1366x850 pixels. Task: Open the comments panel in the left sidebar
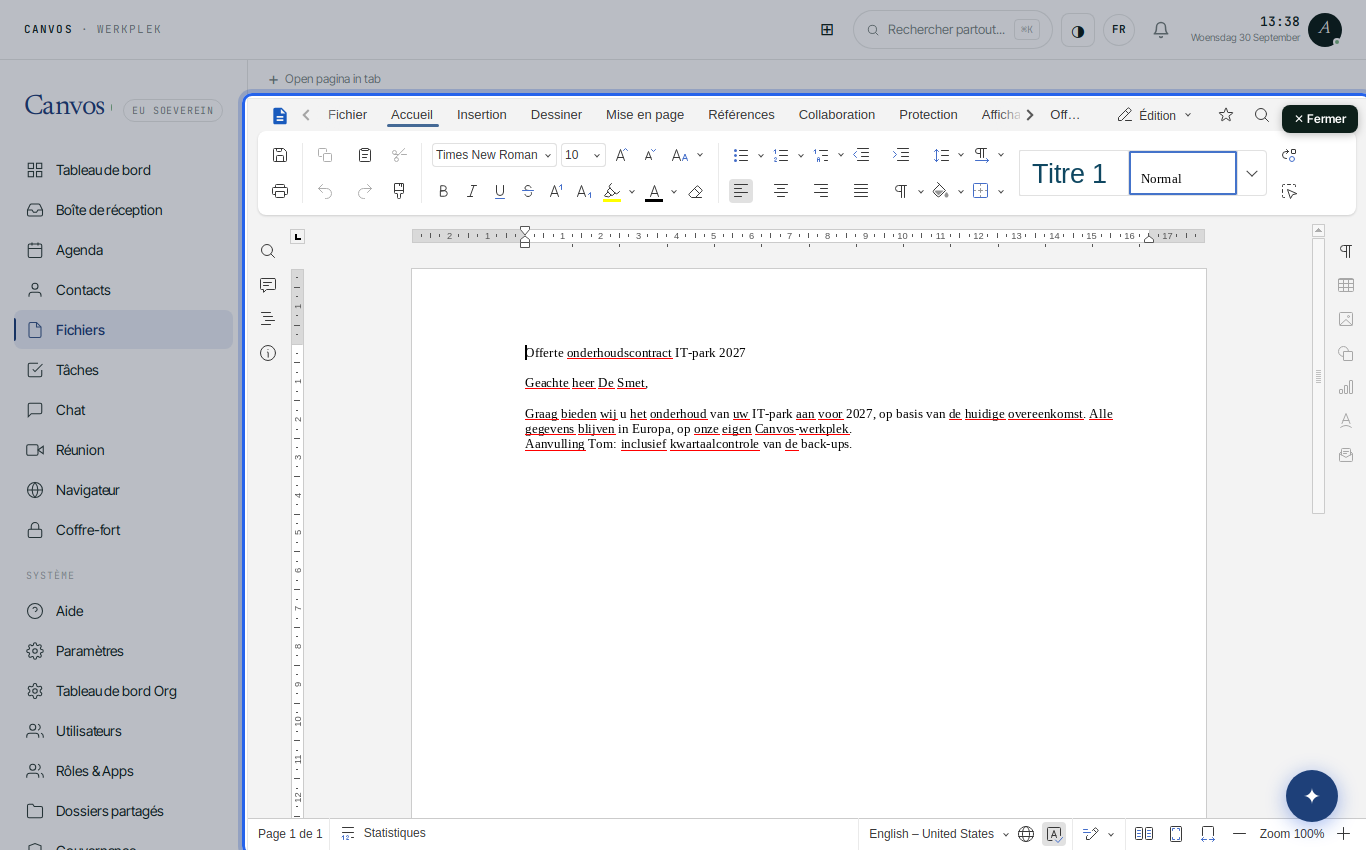pyautogui.click(x=268, y=285)
